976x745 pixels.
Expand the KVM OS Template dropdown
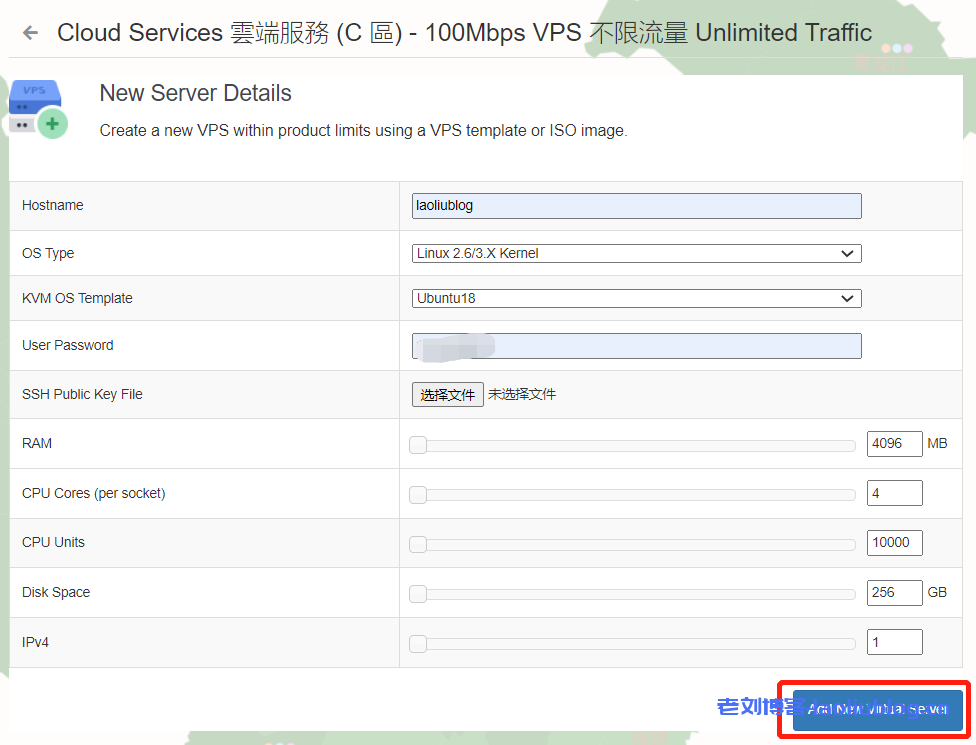tap(636, 298)
